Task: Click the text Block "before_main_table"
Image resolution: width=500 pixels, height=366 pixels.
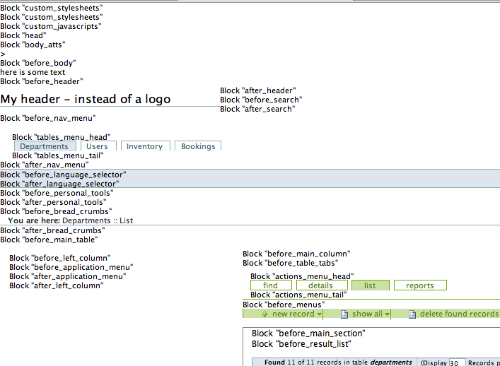Action: pos(49,240)
